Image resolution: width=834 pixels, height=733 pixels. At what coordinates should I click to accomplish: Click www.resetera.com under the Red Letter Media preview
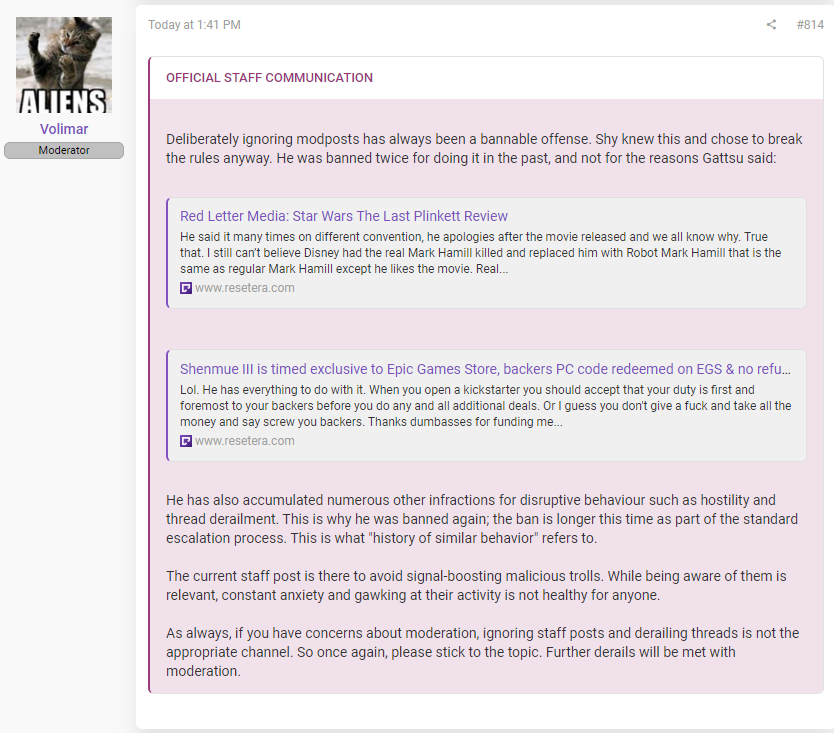click(245, 288)
